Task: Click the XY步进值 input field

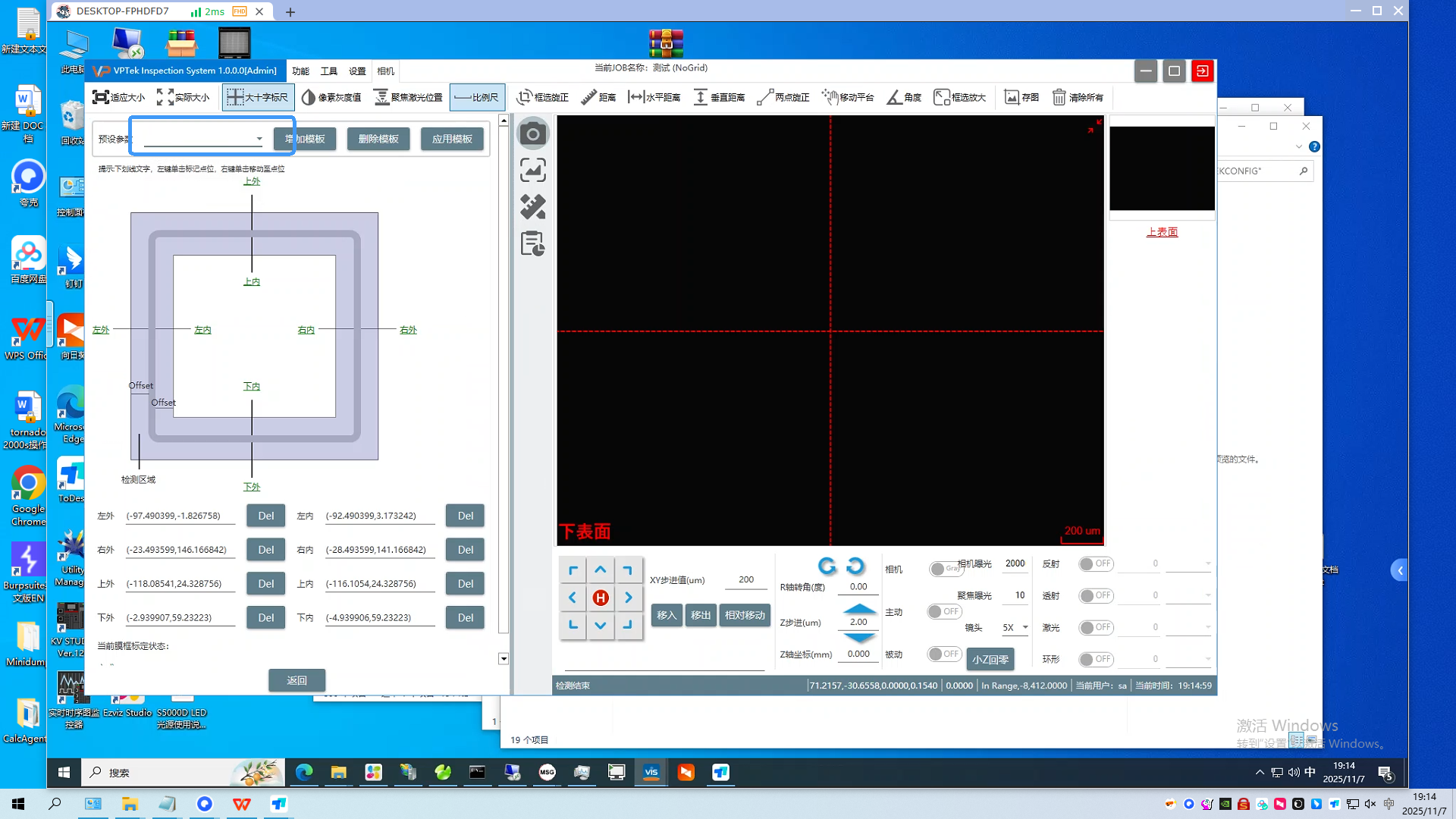Action: (745, 580)
